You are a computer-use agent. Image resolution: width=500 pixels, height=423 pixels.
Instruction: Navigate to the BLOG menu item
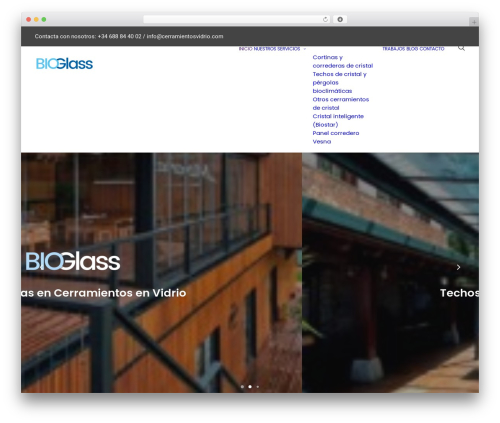412,49
